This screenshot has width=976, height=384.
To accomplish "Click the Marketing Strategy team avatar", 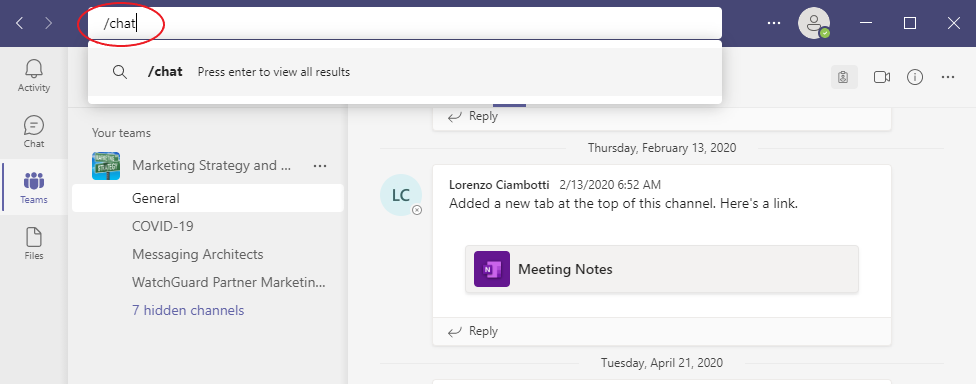I will point(106,166).
